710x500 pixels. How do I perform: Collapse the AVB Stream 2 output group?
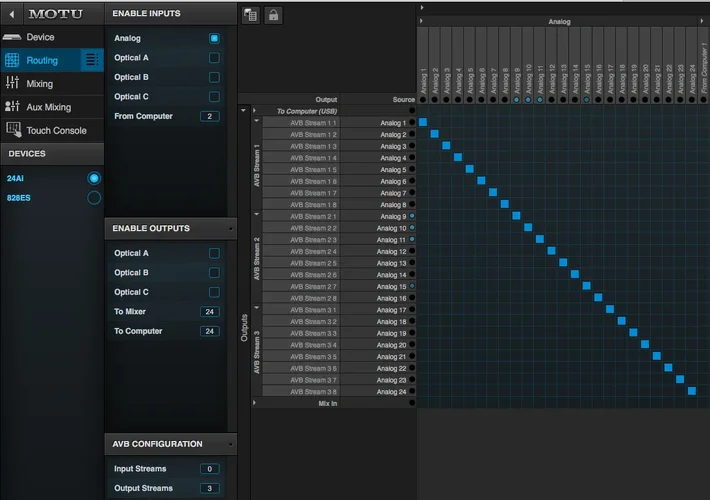coord(256,214)
